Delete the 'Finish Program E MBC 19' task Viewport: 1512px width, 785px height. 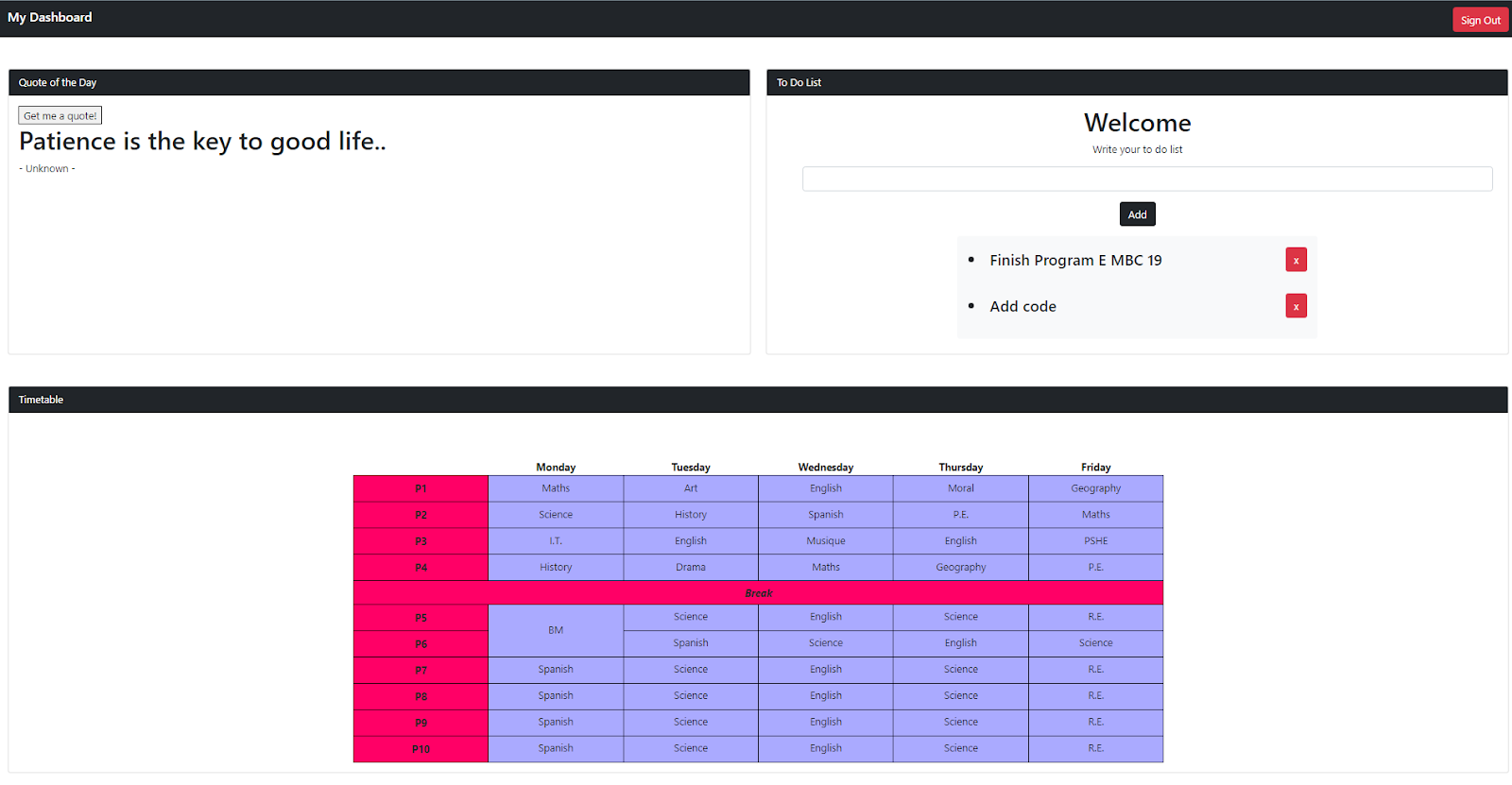[x=1296, y=260]
